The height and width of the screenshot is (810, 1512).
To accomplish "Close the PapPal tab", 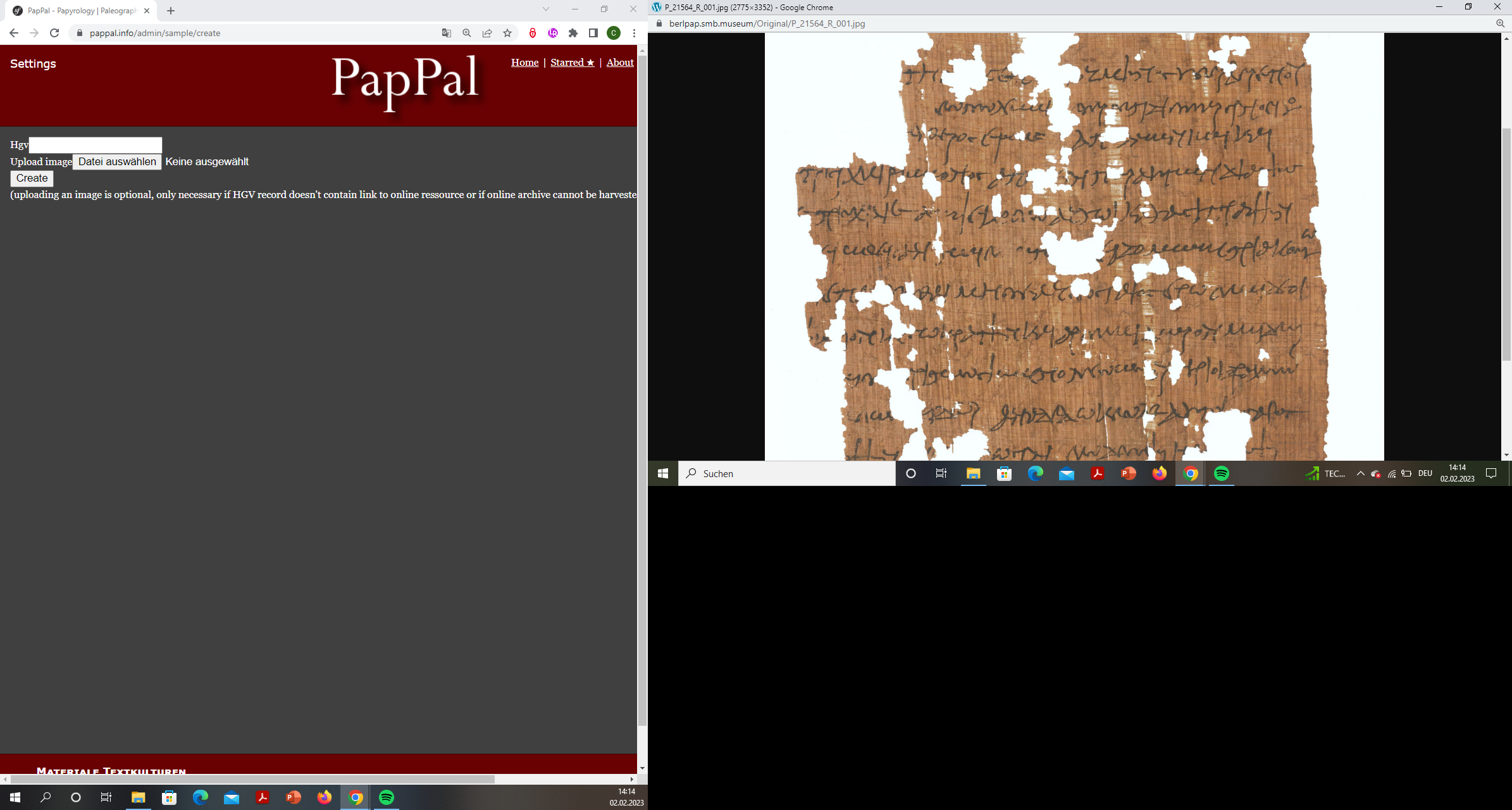I will tap(147, 11).
